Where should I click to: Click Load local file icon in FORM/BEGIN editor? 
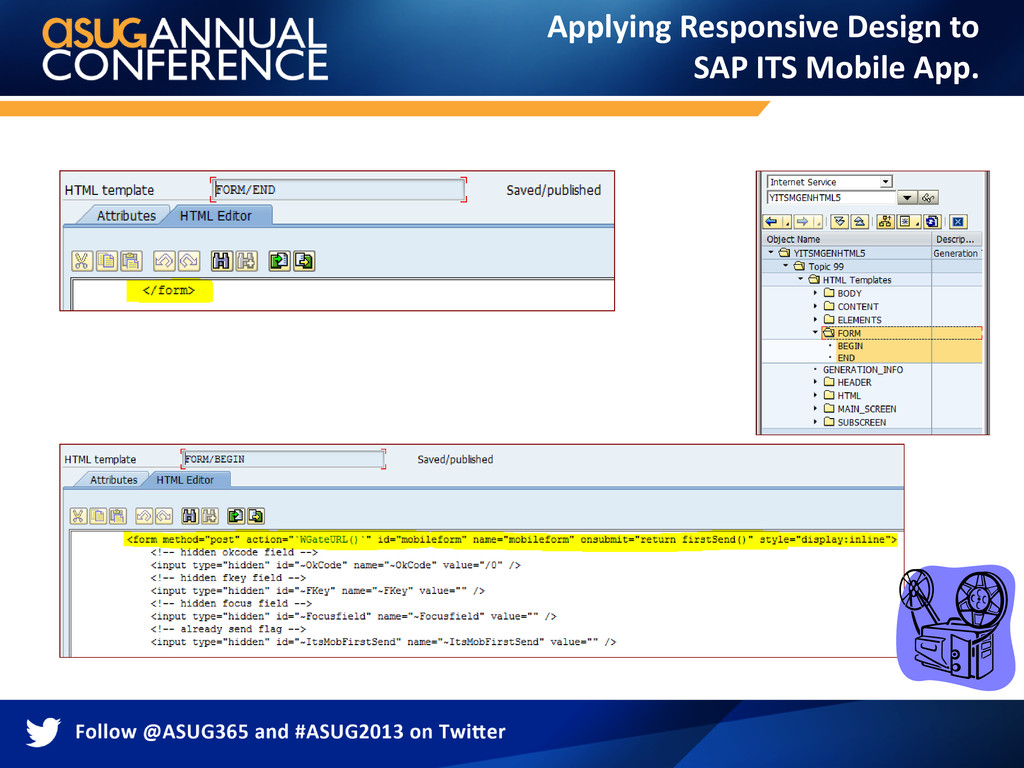[x=235, y=516]
